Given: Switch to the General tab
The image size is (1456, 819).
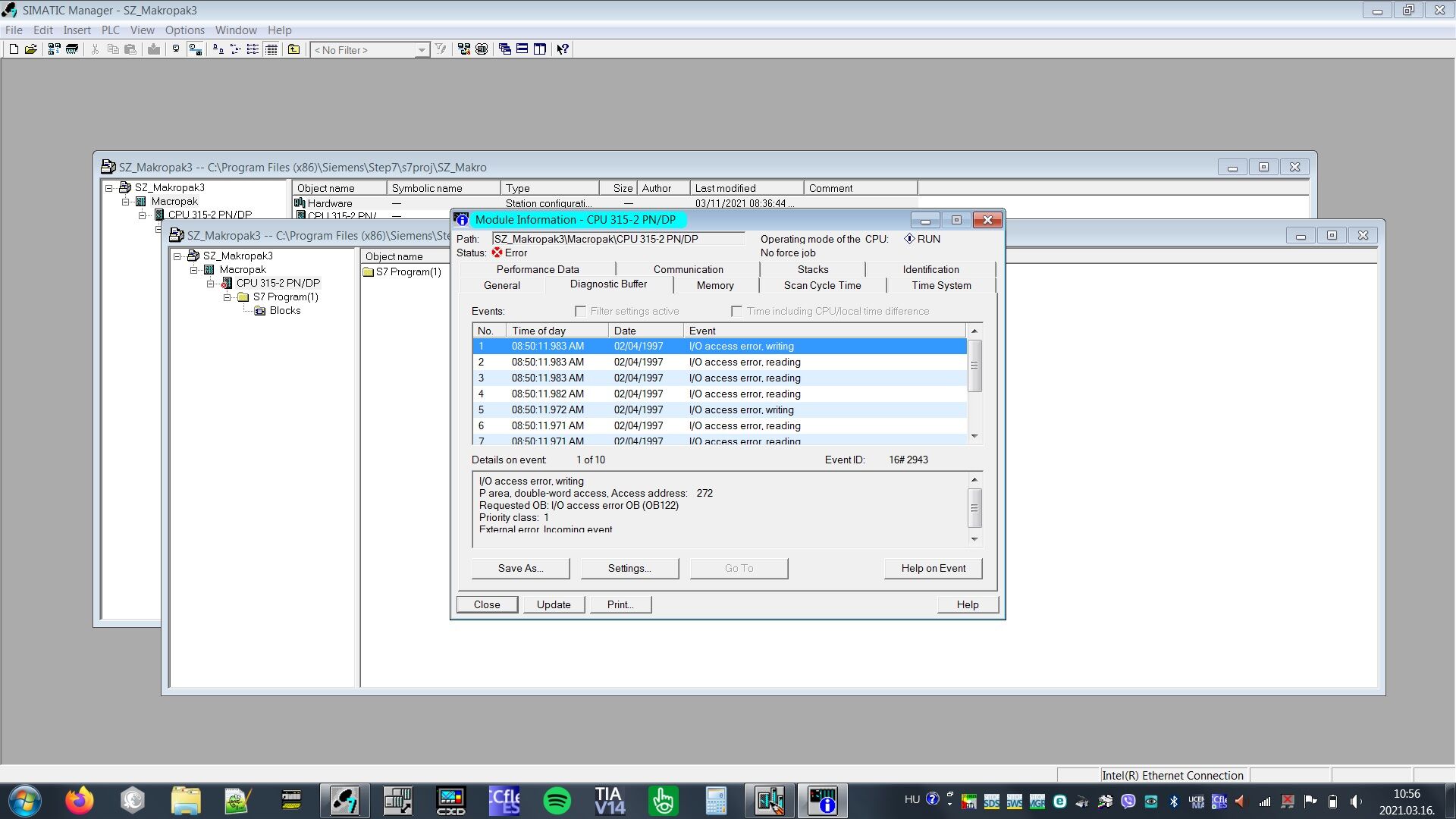Looking at the screenshot, I should 502,285.
